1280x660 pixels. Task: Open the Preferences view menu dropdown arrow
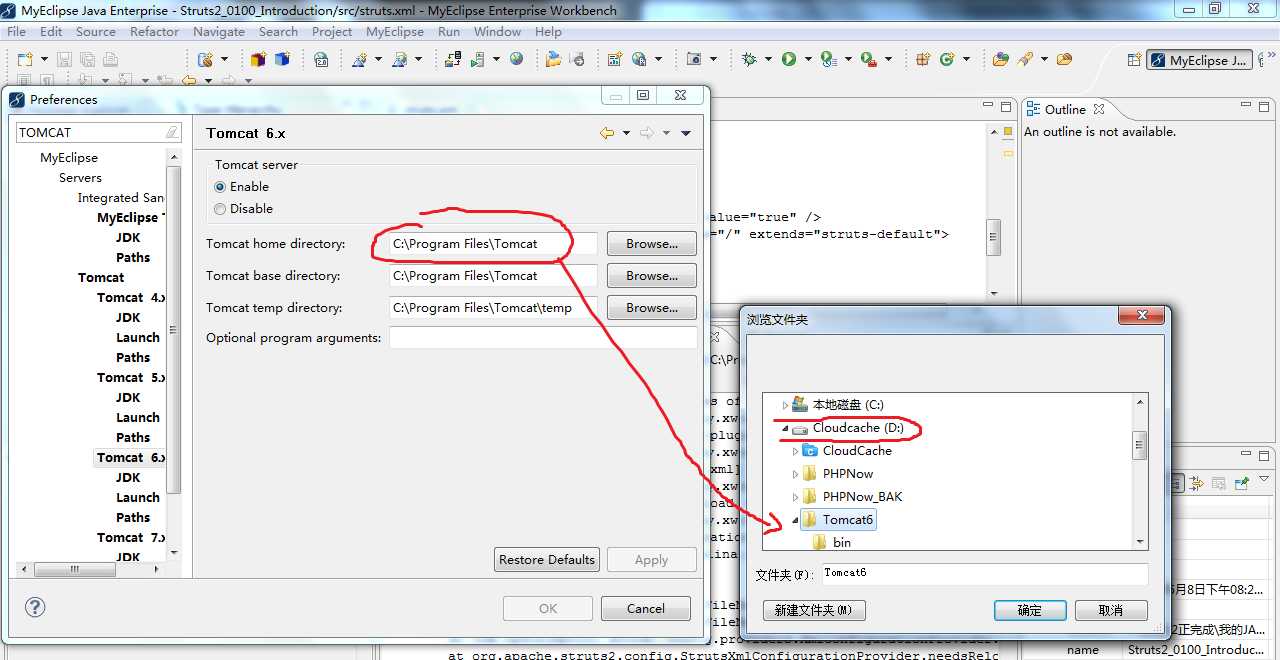click(686, 133)
